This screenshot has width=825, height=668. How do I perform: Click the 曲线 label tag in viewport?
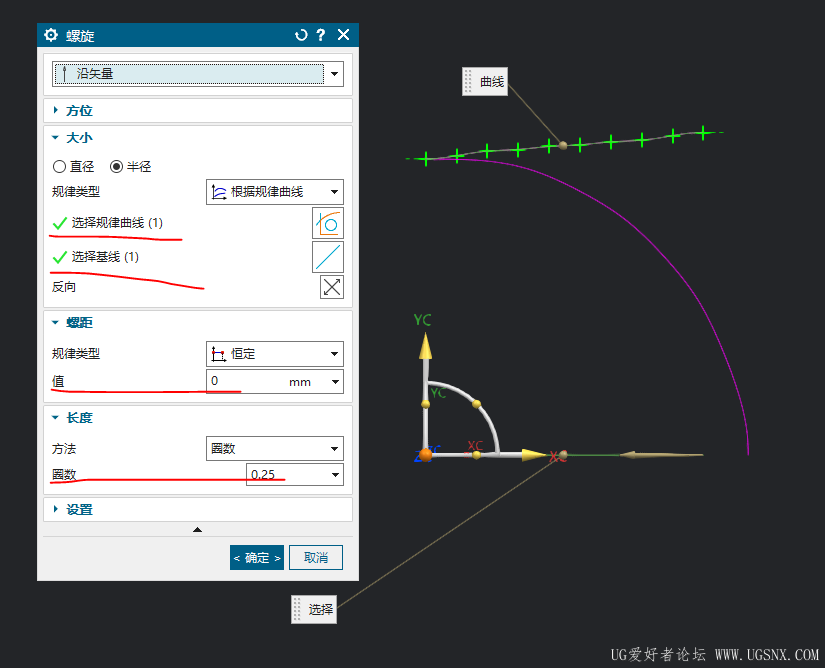point(485,82)
